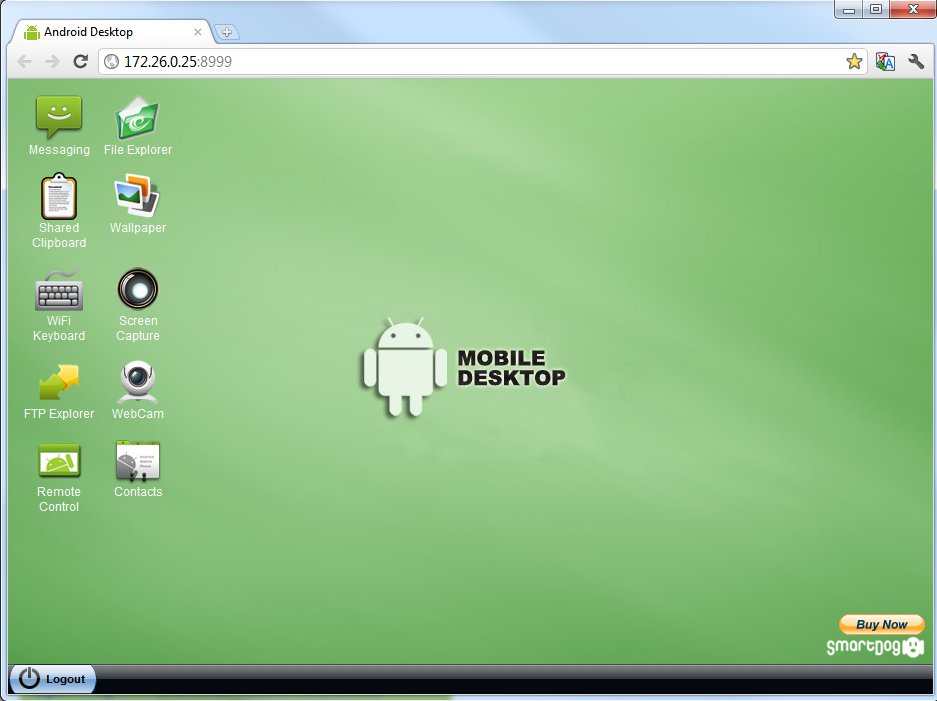This screenshot has width=937, height=701.
Task: Open Remote Control icon
Action: point(59,460)
